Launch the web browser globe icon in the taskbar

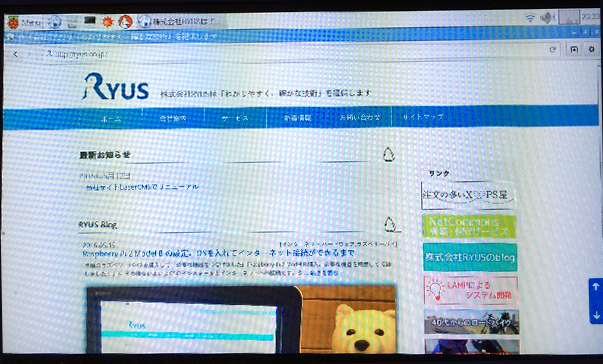(x=55, y=22)
